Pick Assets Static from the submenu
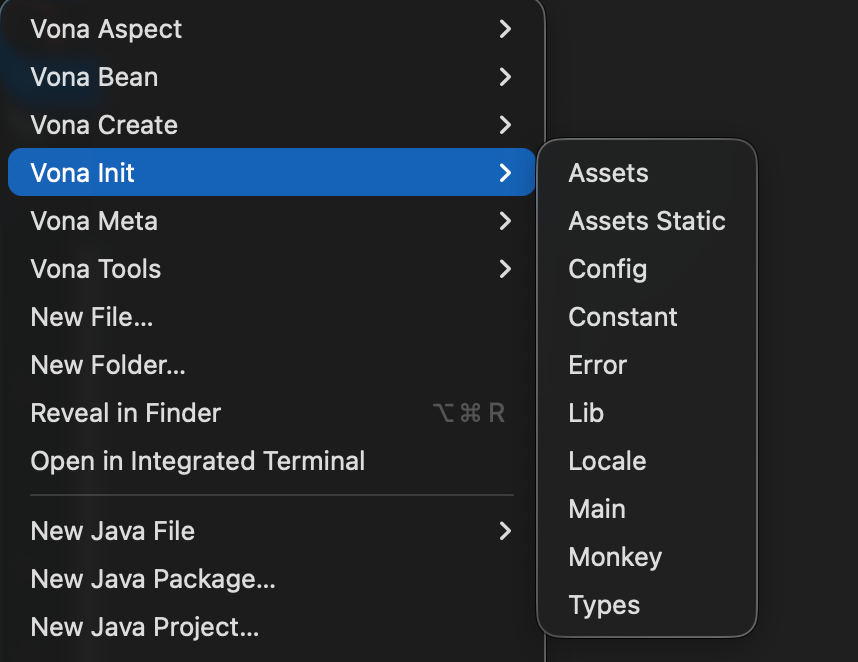858x662 pixels. pyautogui.click(x=647, y=221)
